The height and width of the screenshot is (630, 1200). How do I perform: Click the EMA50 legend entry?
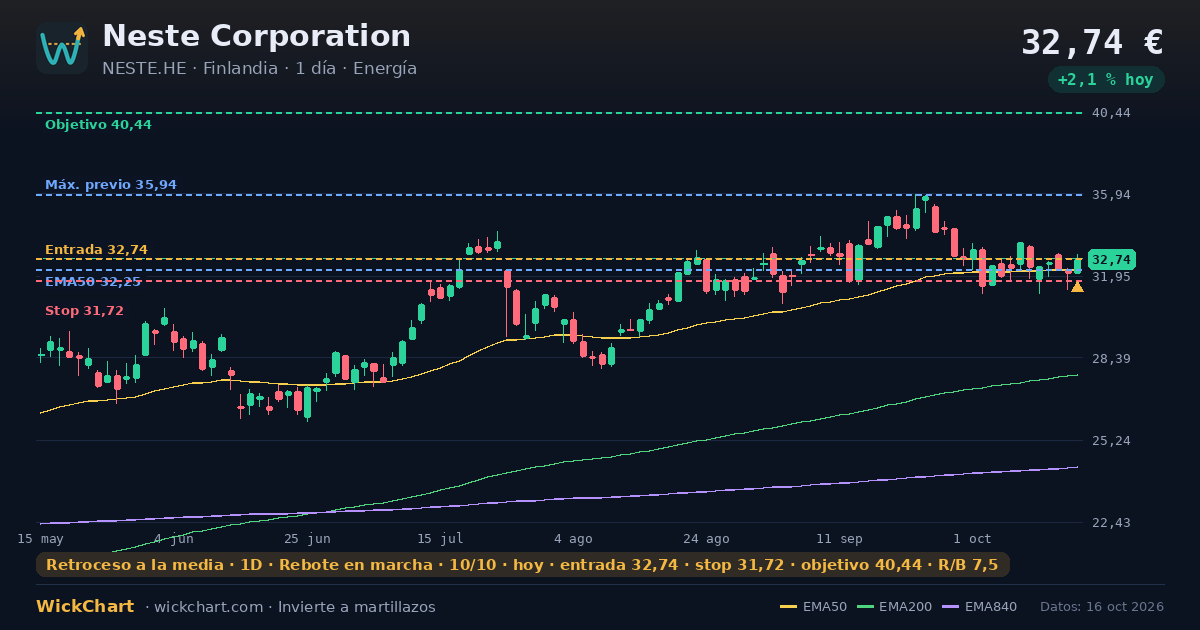(813, 607)
